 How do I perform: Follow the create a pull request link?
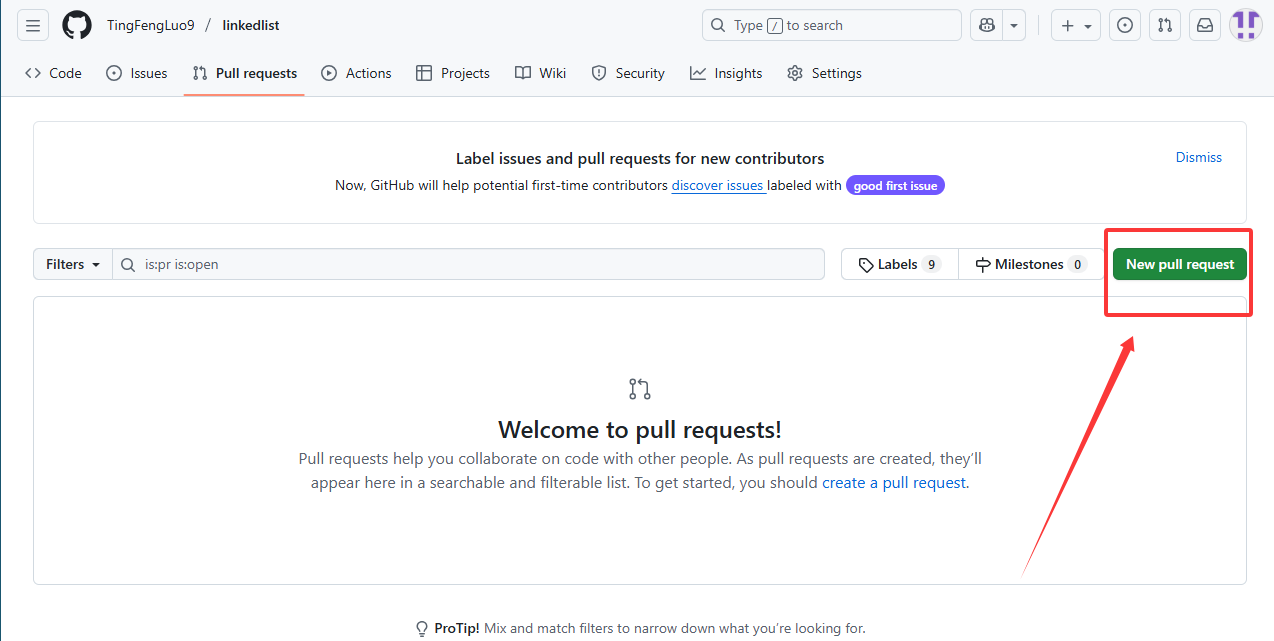tap(894, 483)
